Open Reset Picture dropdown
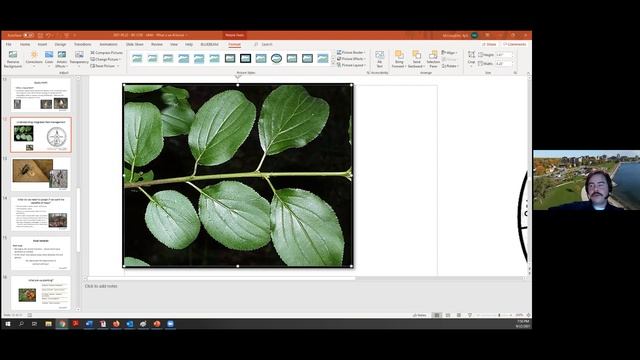 [104, 66]
